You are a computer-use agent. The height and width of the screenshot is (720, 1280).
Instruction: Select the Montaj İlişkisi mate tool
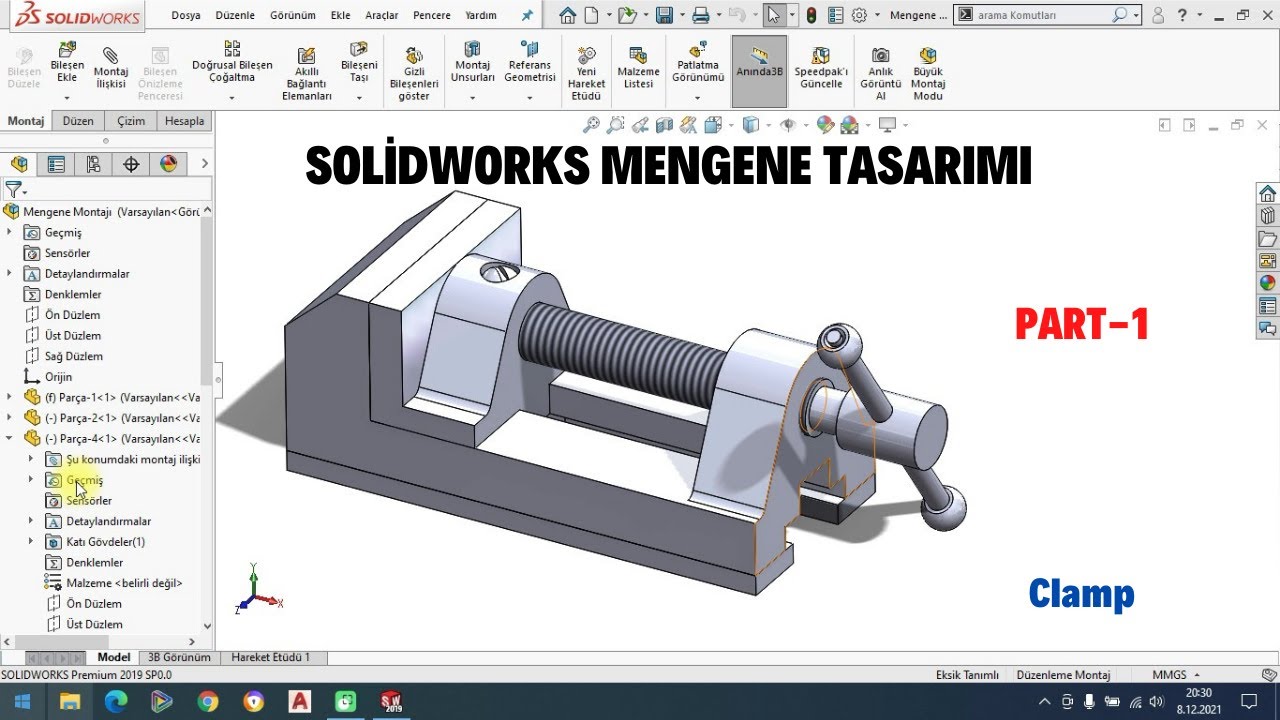[111, 68]
